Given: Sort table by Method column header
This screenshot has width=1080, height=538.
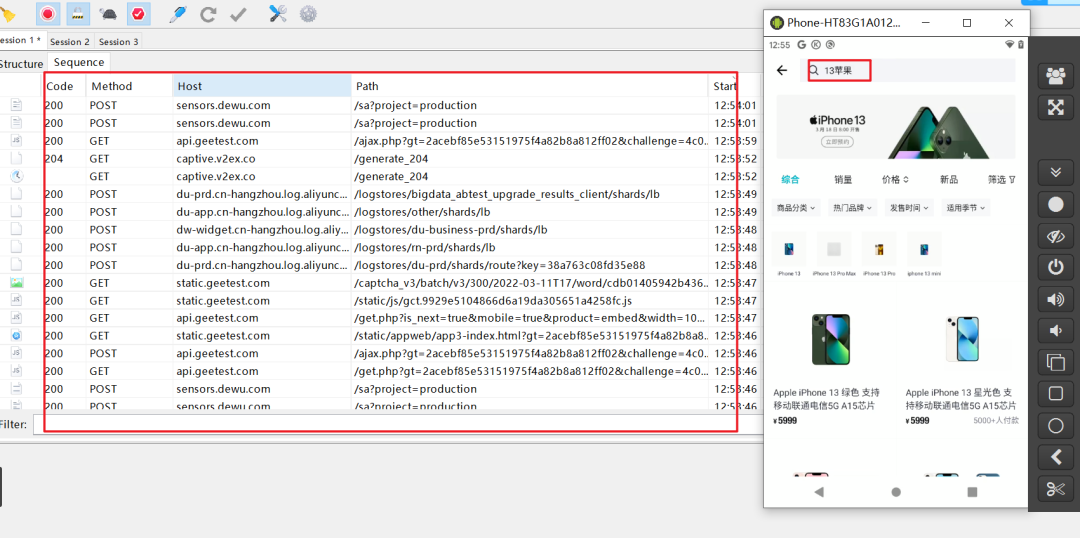Looking at the screenshot, I should point(129,86).
